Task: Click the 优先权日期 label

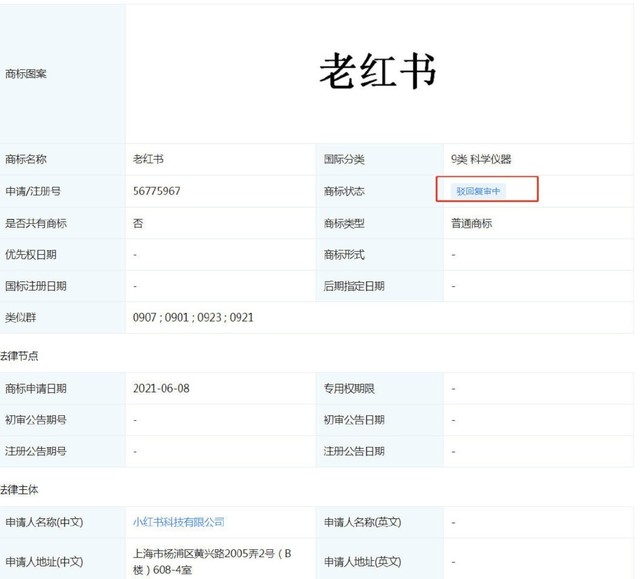Action: (x=31, y=255)
